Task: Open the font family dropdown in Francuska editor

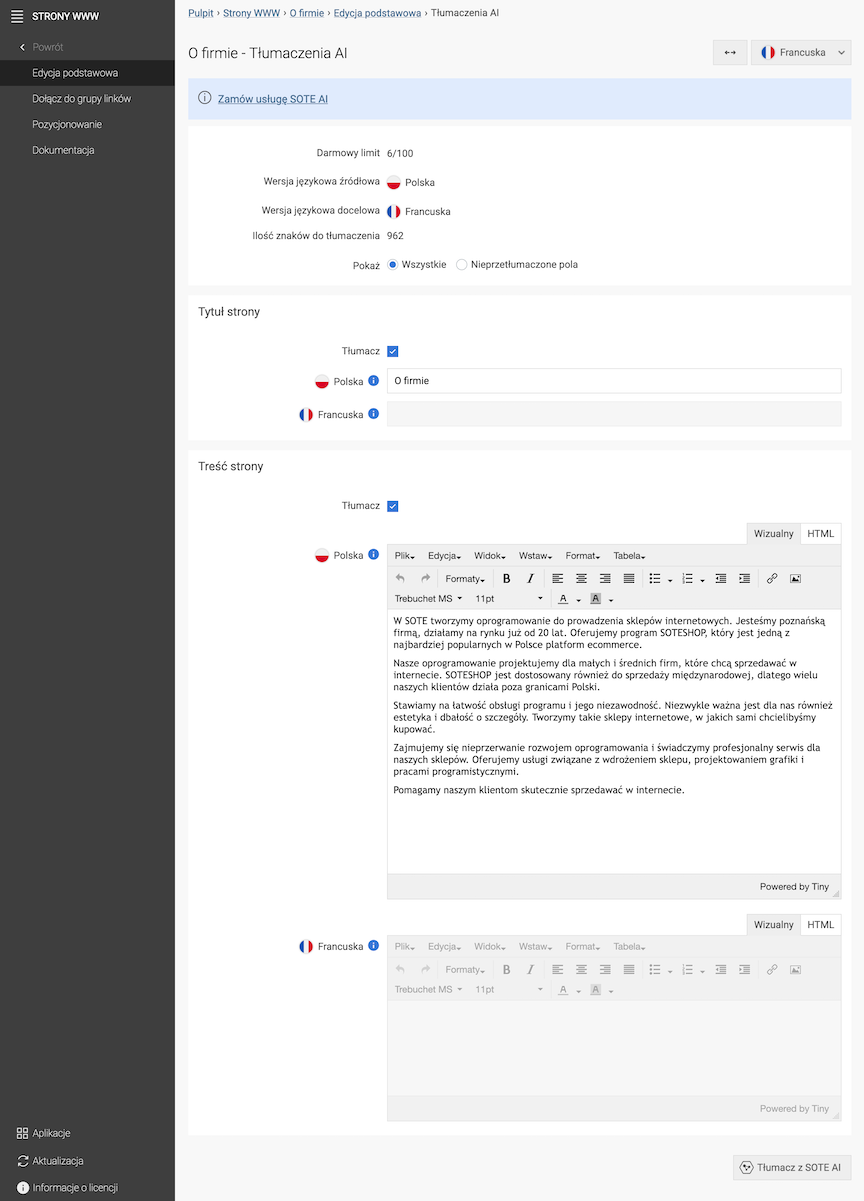Action: 429,989
